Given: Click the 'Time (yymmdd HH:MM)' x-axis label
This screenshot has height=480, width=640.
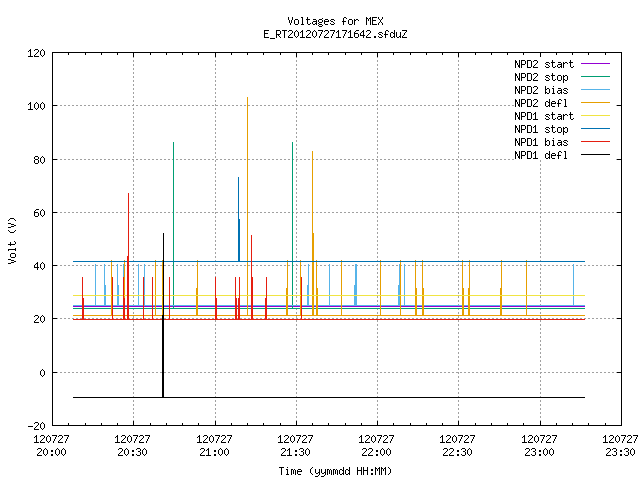Looking at the screenshot, I should pos(335,471).
